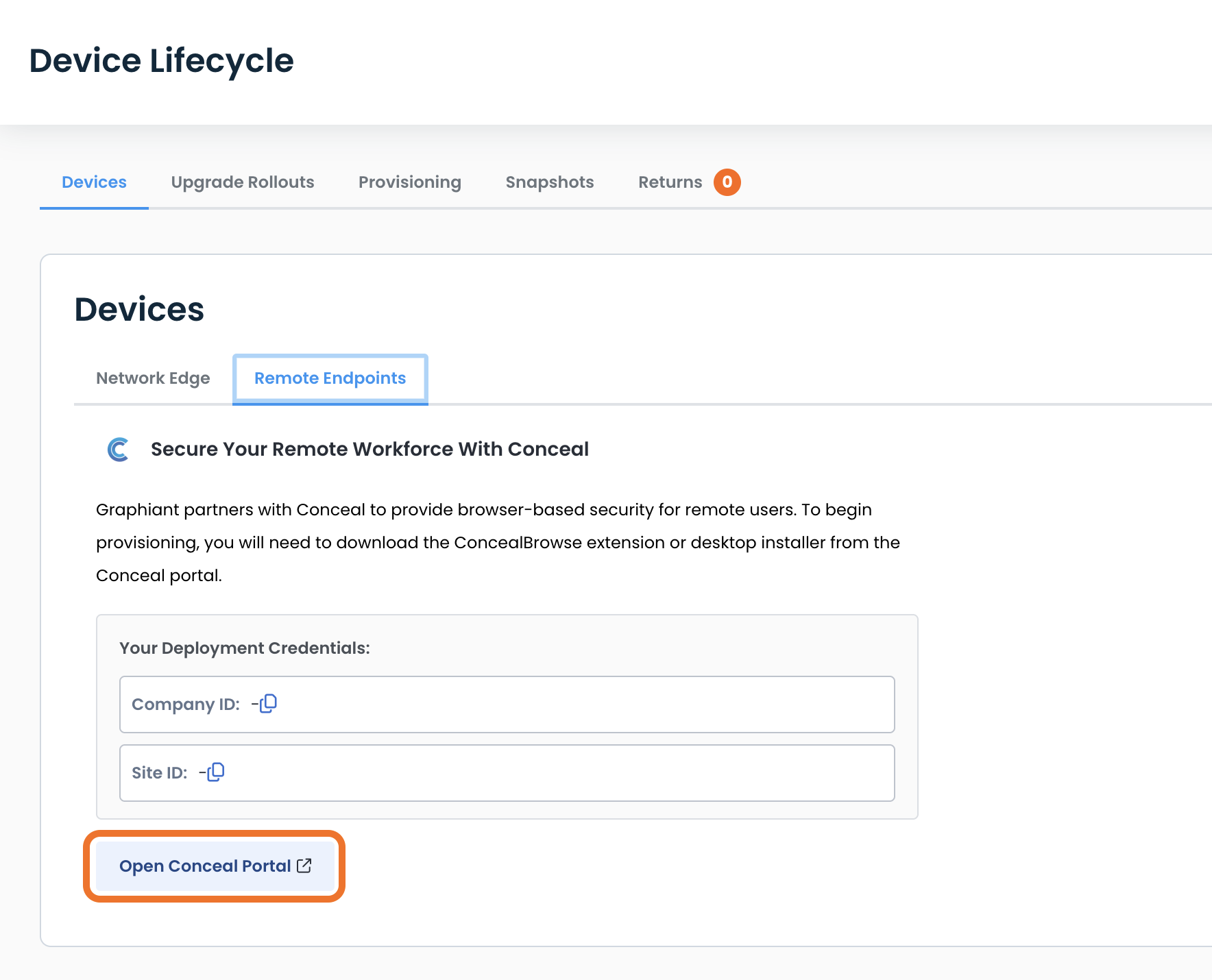The width and height of the screenshot is (1212, 980).
Task: Select the Remote Endpoints sub-tab
Action: pyautogui.click(x=330, y=378)
